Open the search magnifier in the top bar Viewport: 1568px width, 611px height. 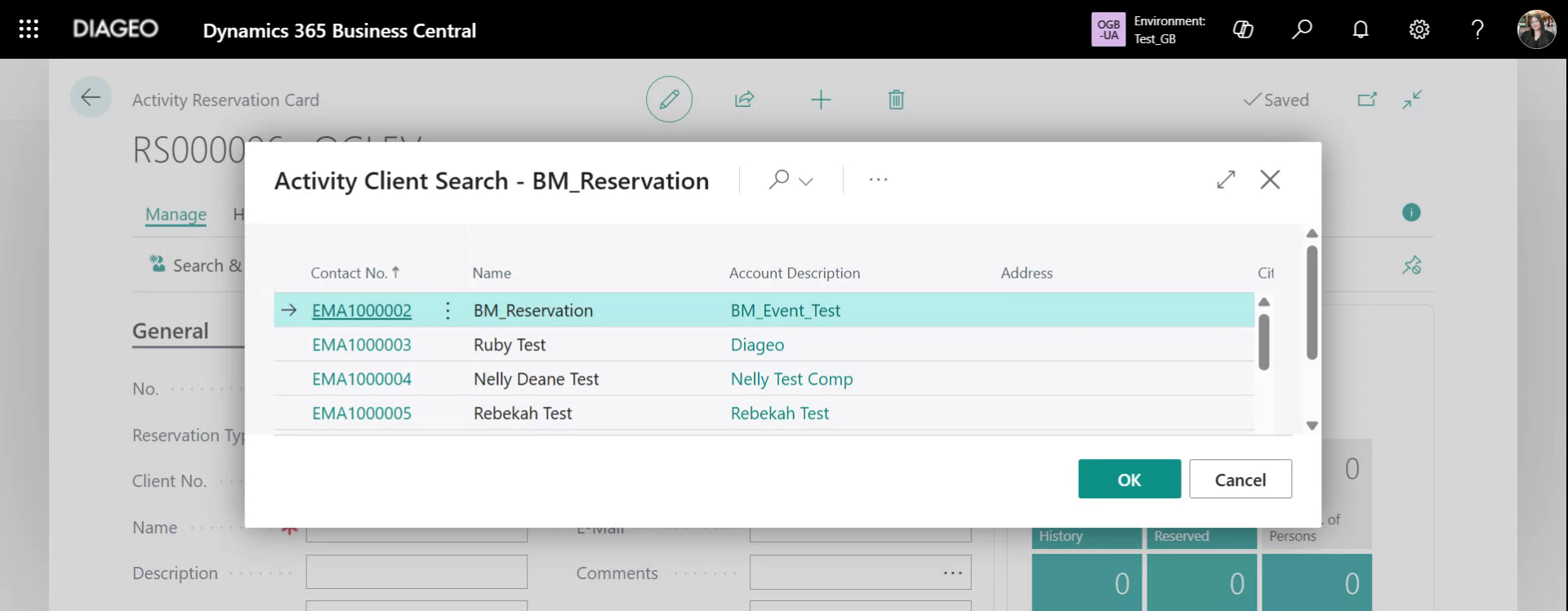pyautogui.click(x=1302, y=29)
